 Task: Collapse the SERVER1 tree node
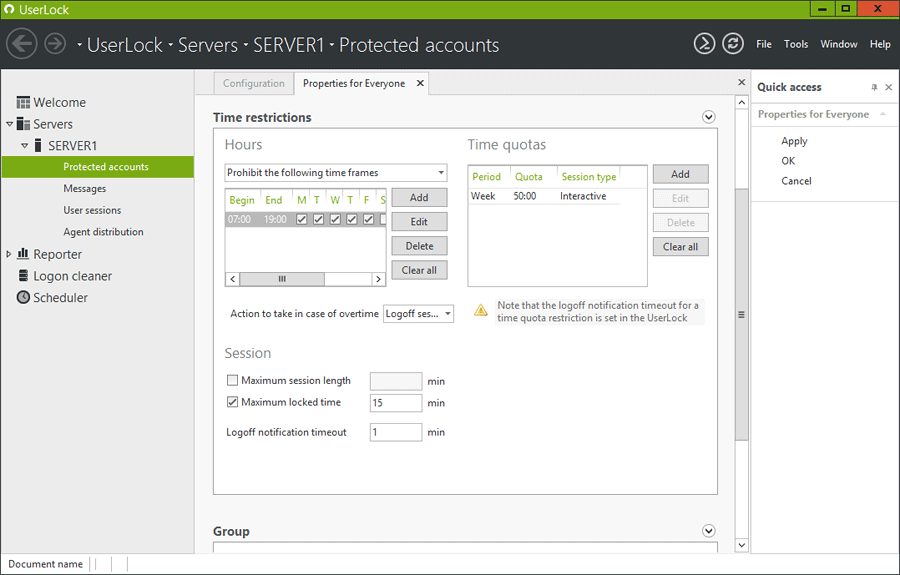click(25, 146)
